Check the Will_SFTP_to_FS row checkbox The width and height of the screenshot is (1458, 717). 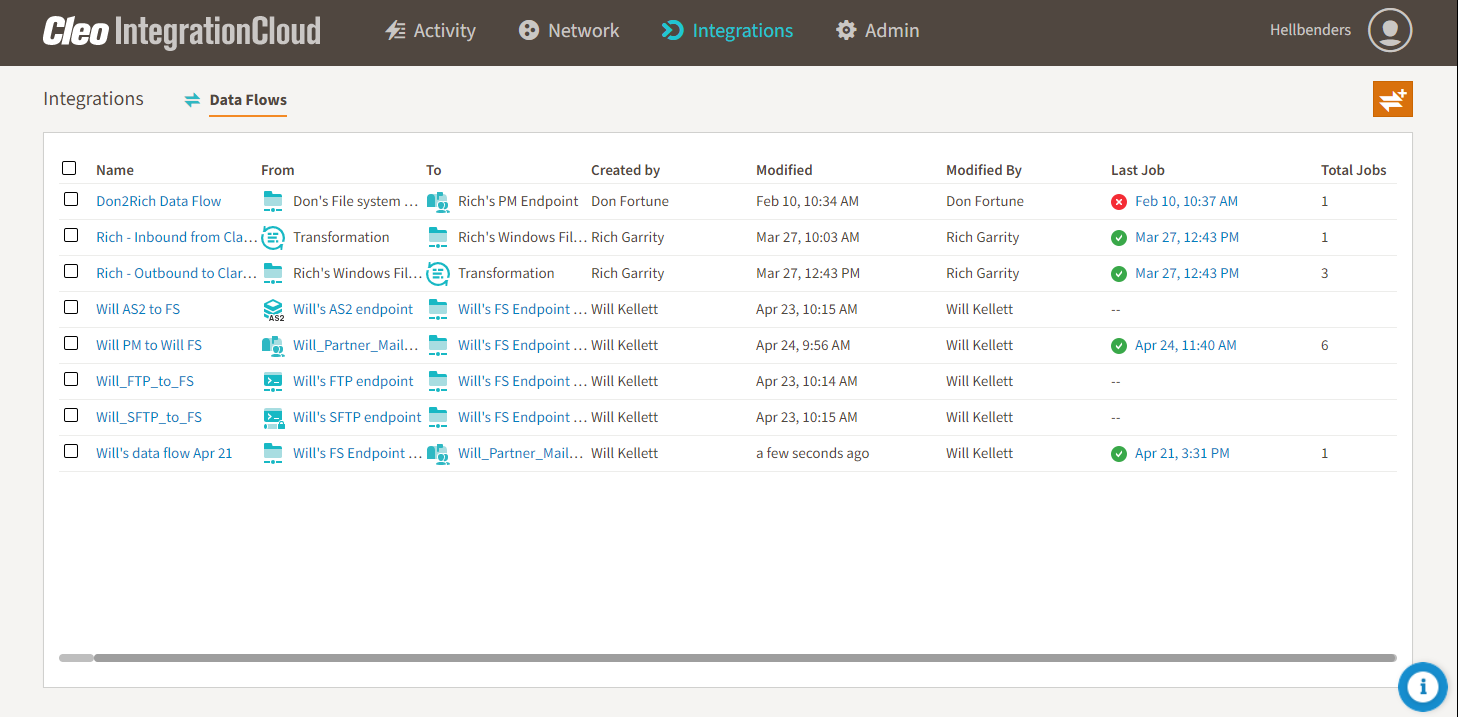[x=70, y=415]
